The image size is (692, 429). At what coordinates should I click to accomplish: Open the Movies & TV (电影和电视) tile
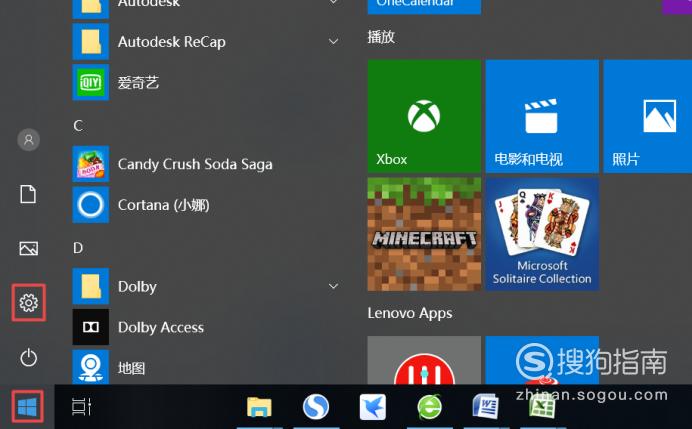click(x=542, y=116)
